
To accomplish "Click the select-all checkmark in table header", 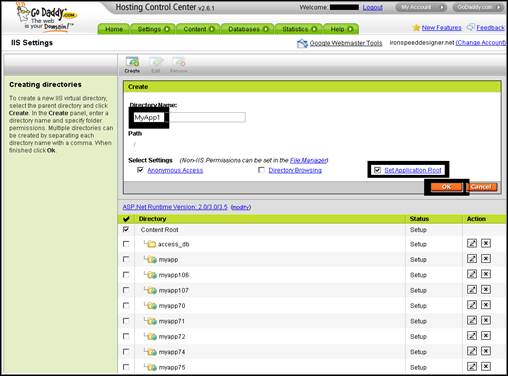I will 126,219.
